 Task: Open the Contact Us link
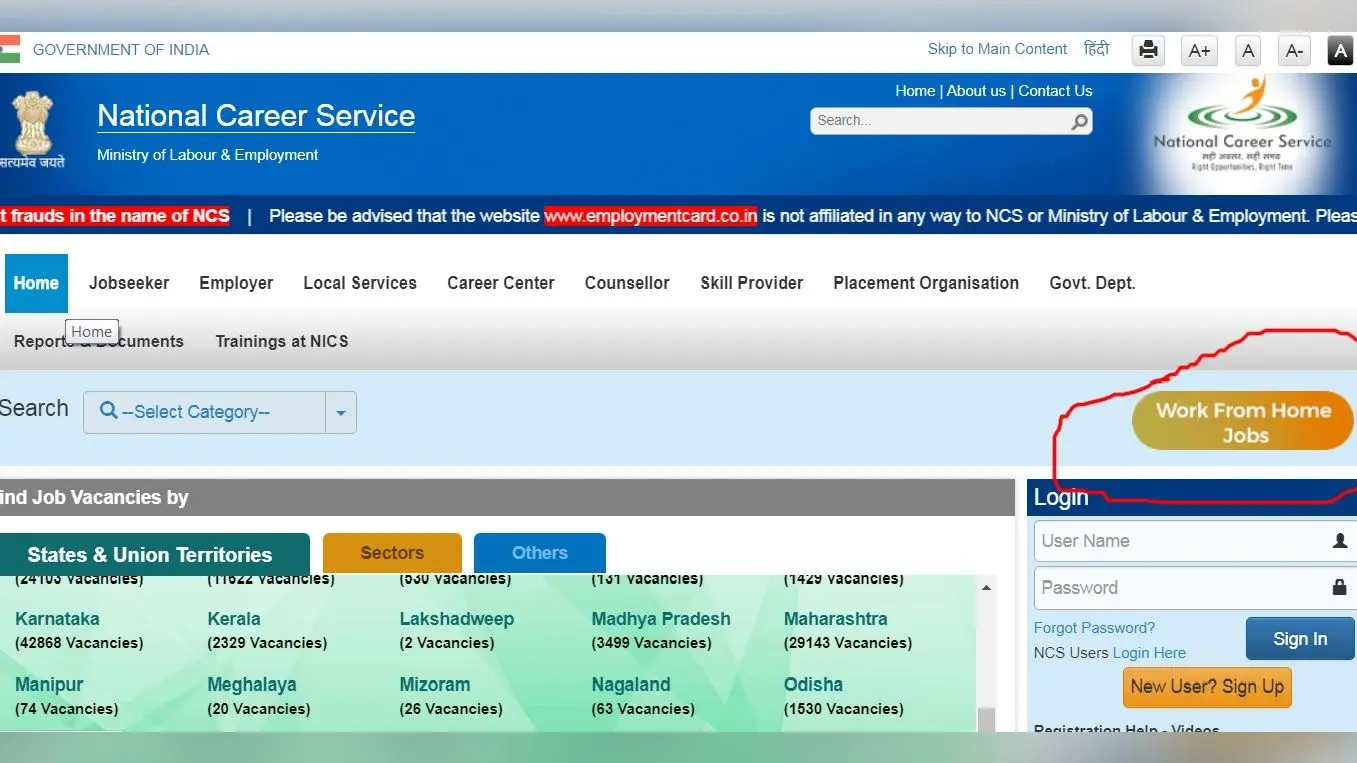pyautogui.click(x=1055, y=91)
